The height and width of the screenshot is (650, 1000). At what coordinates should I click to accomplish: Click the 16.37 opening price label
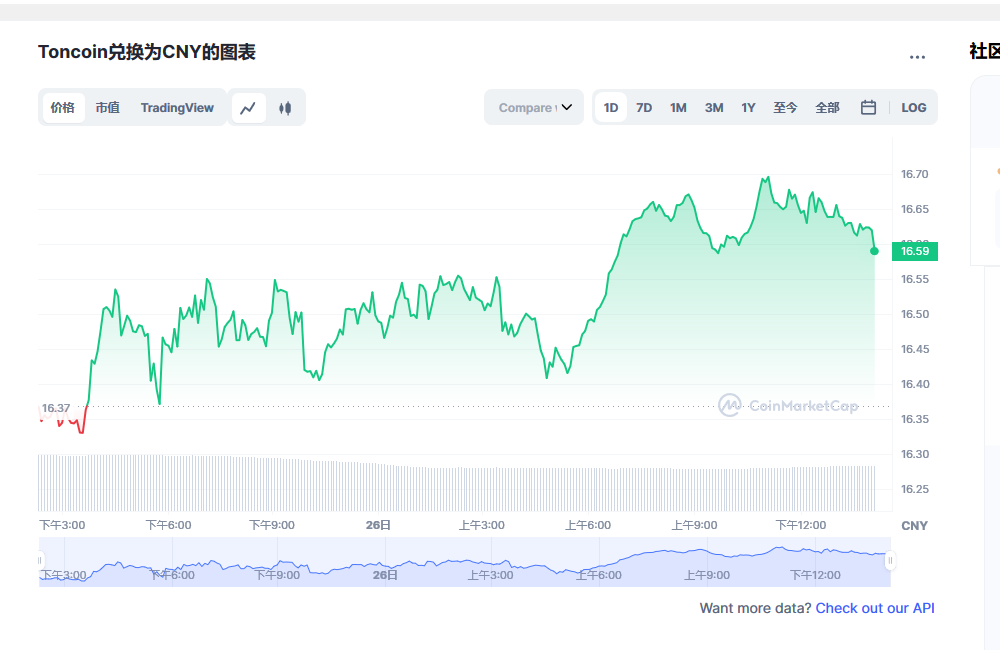click(x=56, y=408)
